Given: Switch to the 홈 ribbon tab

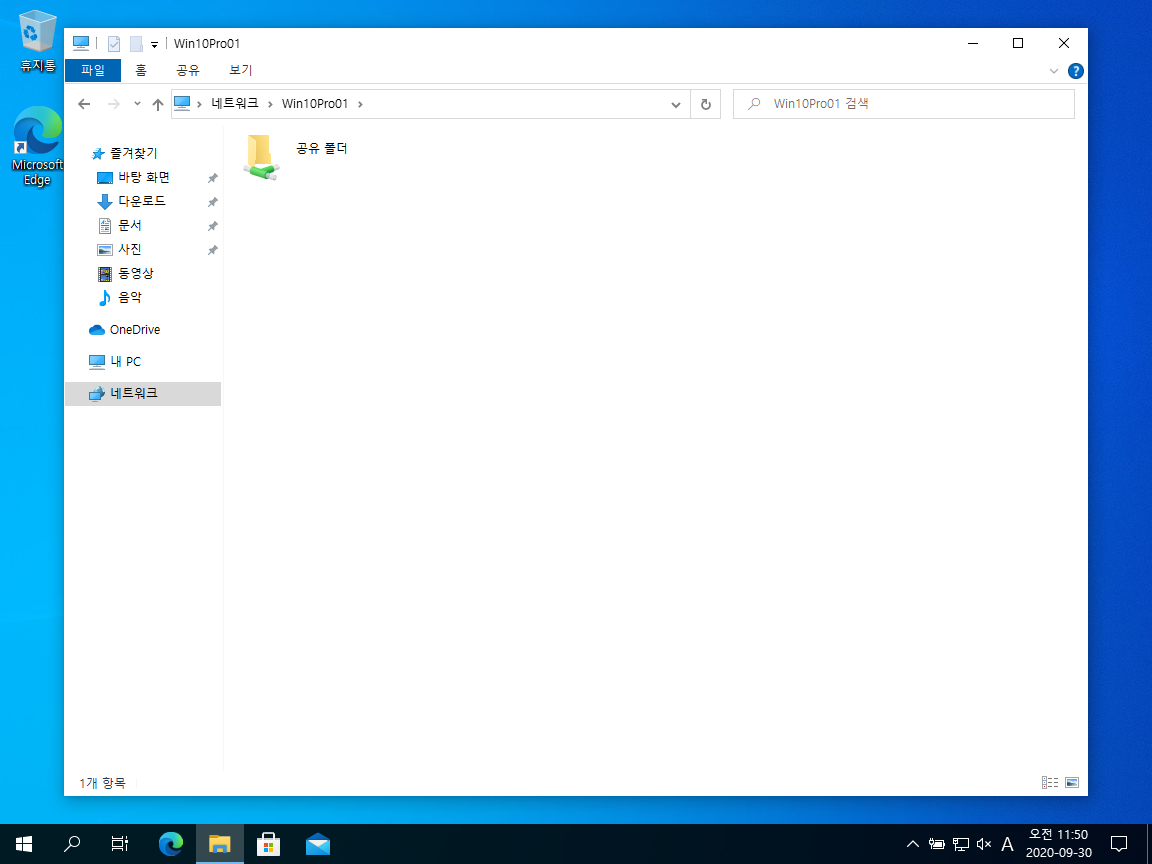Looking at the screenshot, I should point(140,71).
